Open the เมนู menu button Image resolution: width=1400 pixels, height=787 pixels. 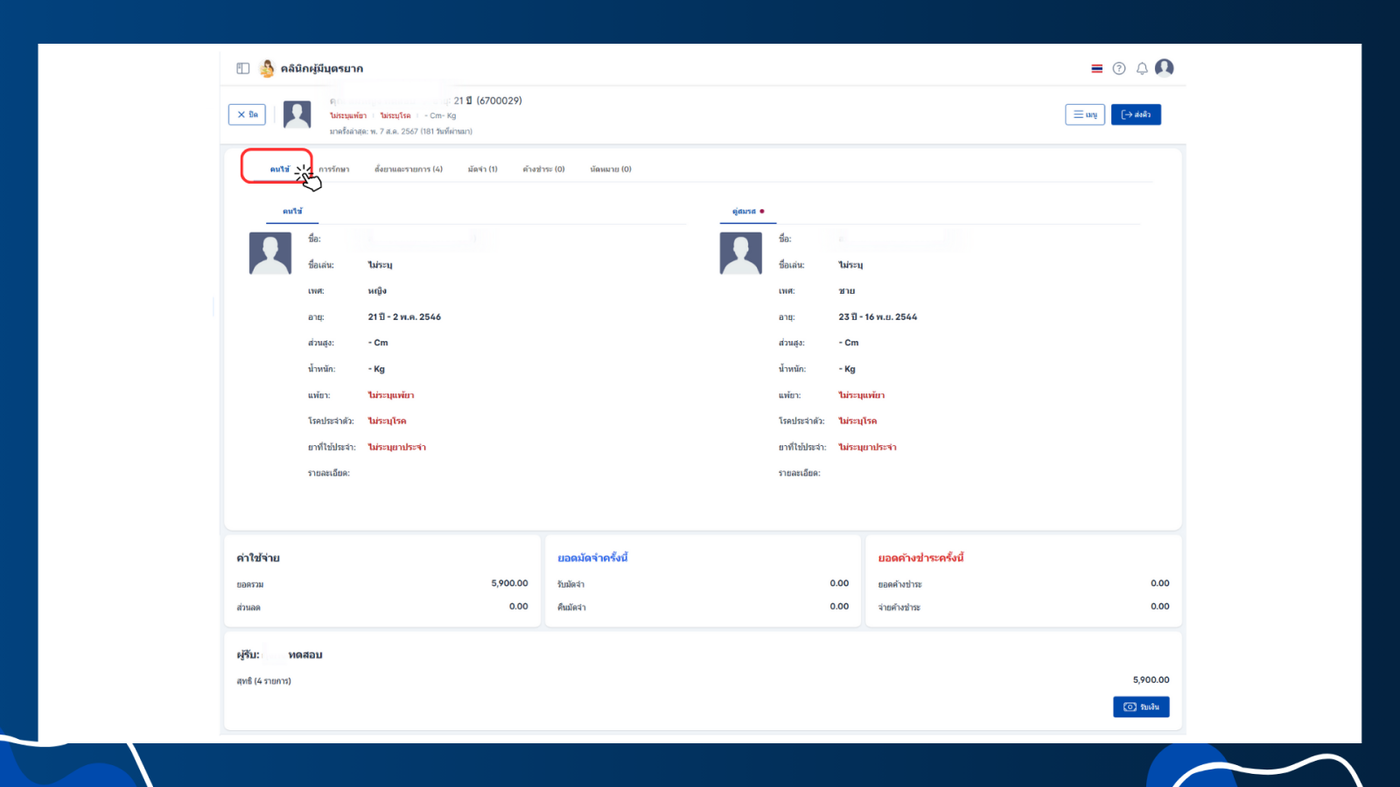point(1085,115)
